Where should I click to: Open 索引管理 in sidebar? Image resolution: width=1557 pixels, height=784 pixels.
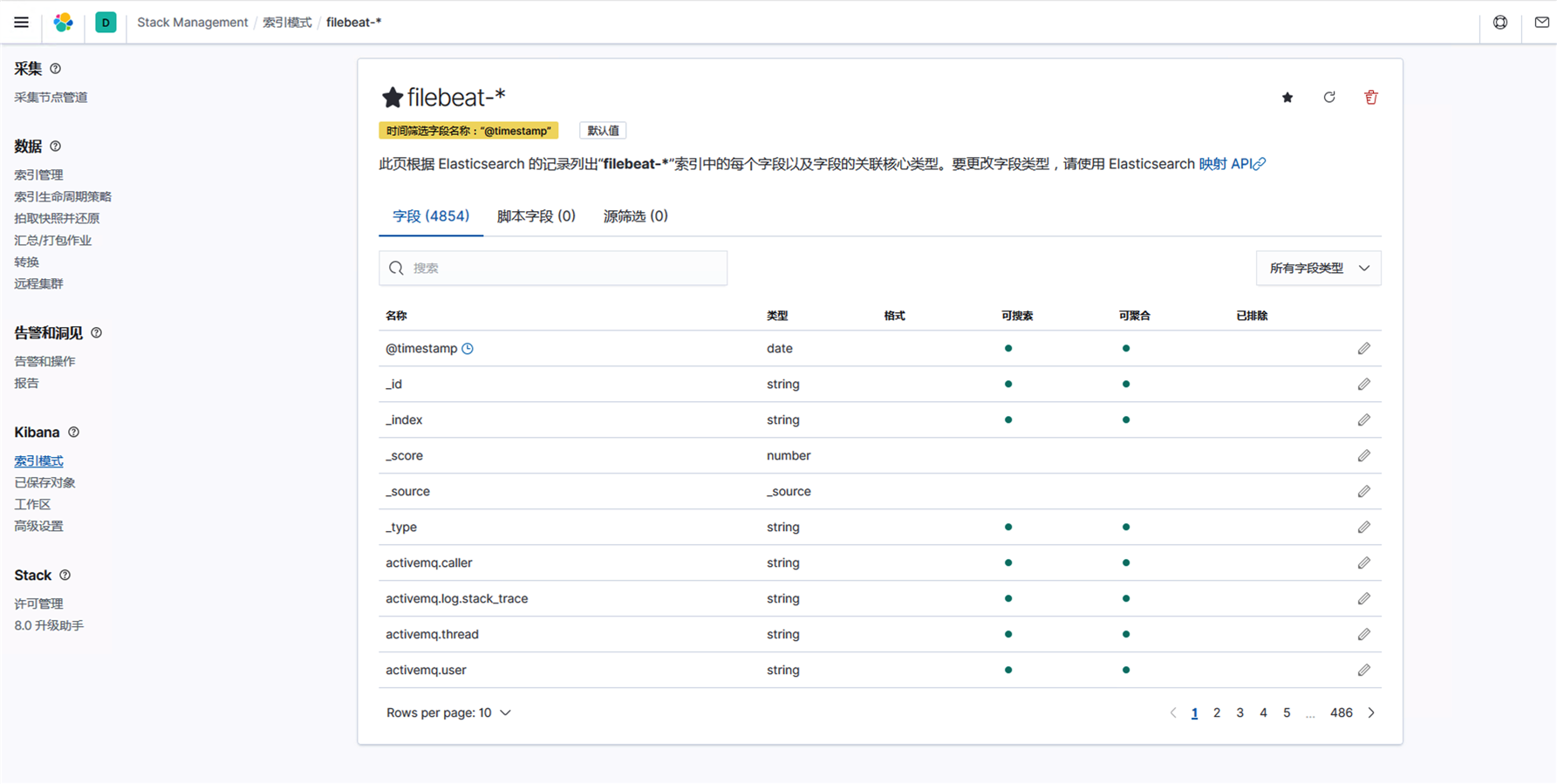[x=38, y=175]
